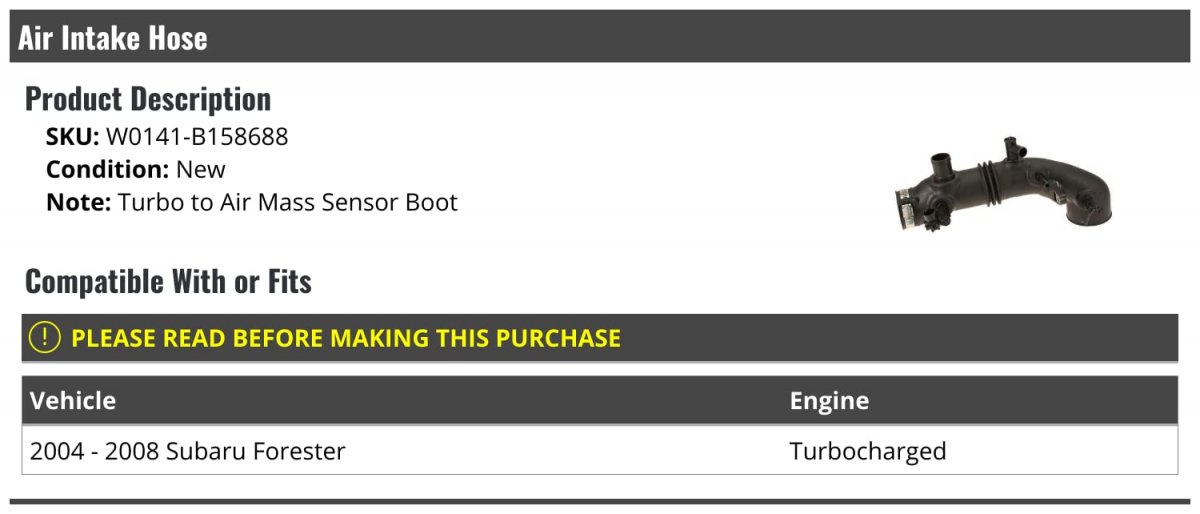Click the yellow exclamation warning icon
The height and width of the screenshot is (514, 1200).
tap(45, 338)
